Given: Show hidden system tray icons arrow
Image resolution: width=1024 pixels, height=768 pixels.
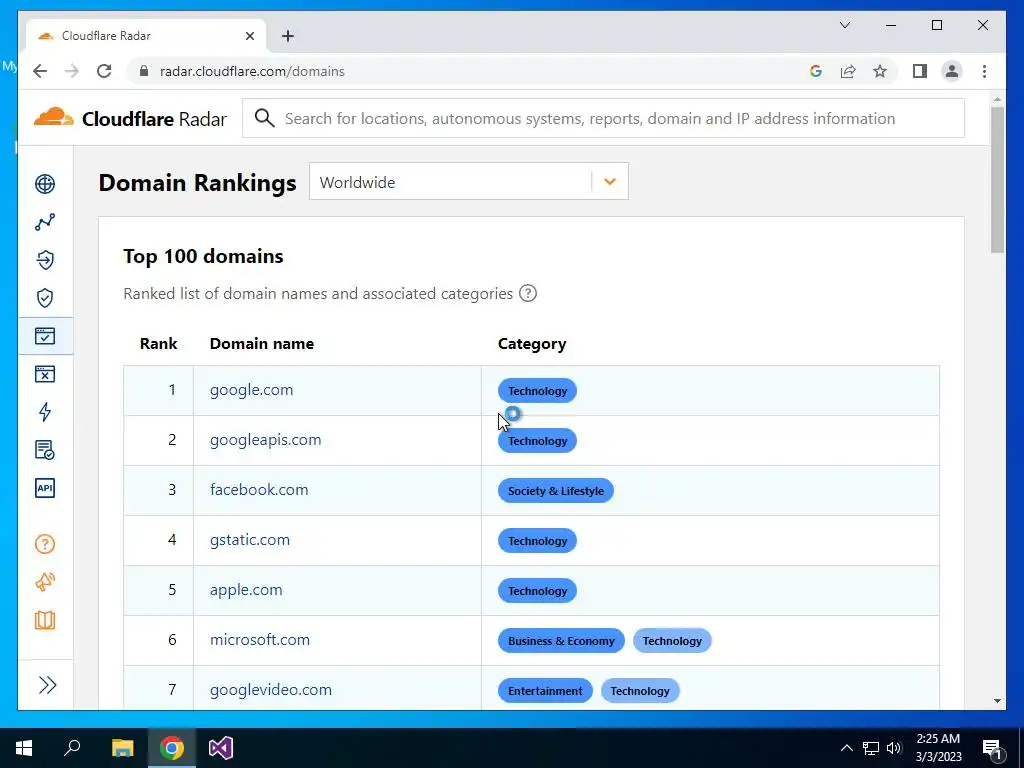Looking at the screenshot, I should [846, 748].
